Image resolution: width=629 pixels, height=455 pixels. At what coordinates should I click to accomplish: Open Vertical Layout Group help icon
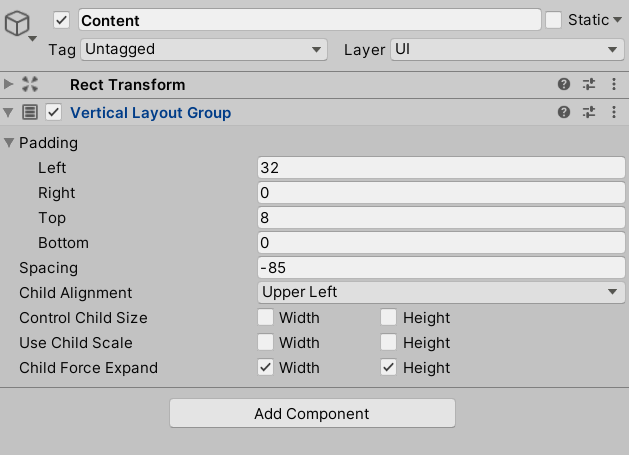[564, 113]
